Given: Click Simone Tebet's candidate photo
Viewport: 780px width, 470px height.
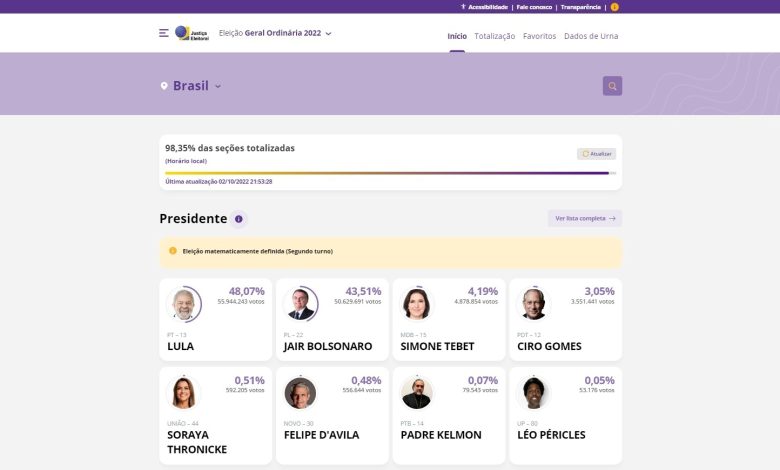Looking at the screenshot, I should pyautogui.click(x=416, y=304).
